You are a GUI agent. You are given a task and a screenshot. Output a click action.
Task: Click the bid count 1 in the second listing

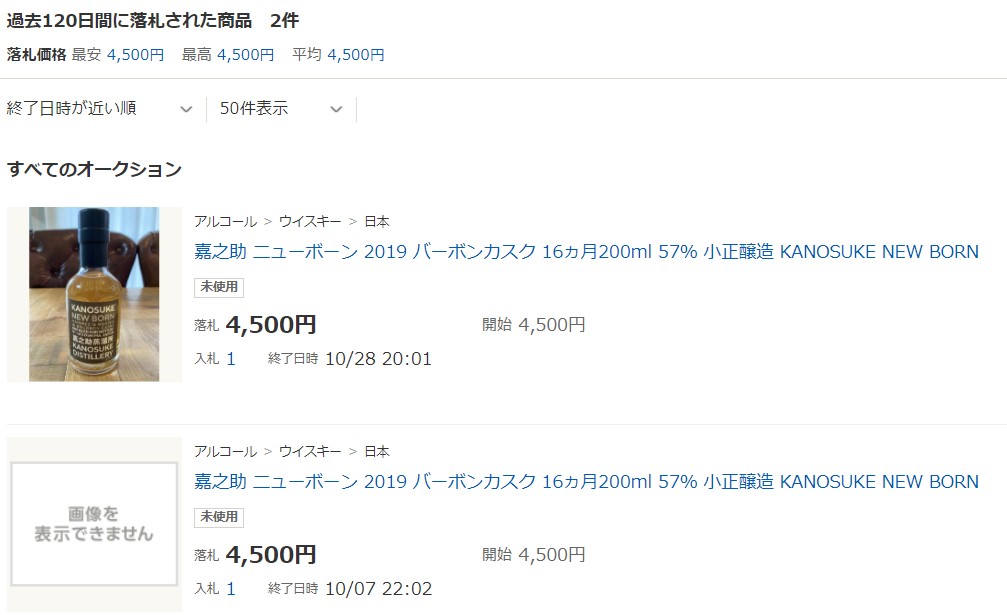point(231,589)
